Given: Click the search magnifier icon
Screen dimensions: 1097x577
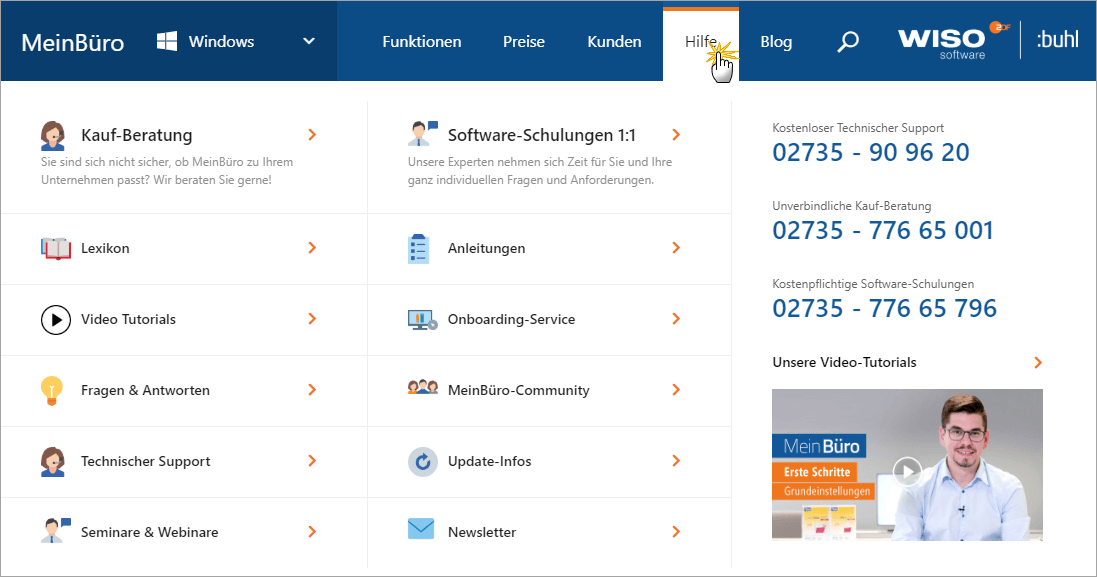Looking at the screenshot, I should coord(848,42).
